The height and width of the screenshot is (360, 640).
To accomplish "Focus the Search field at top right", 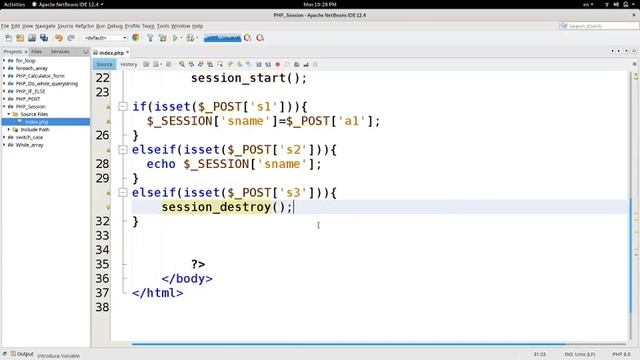I will click(599, 26).
